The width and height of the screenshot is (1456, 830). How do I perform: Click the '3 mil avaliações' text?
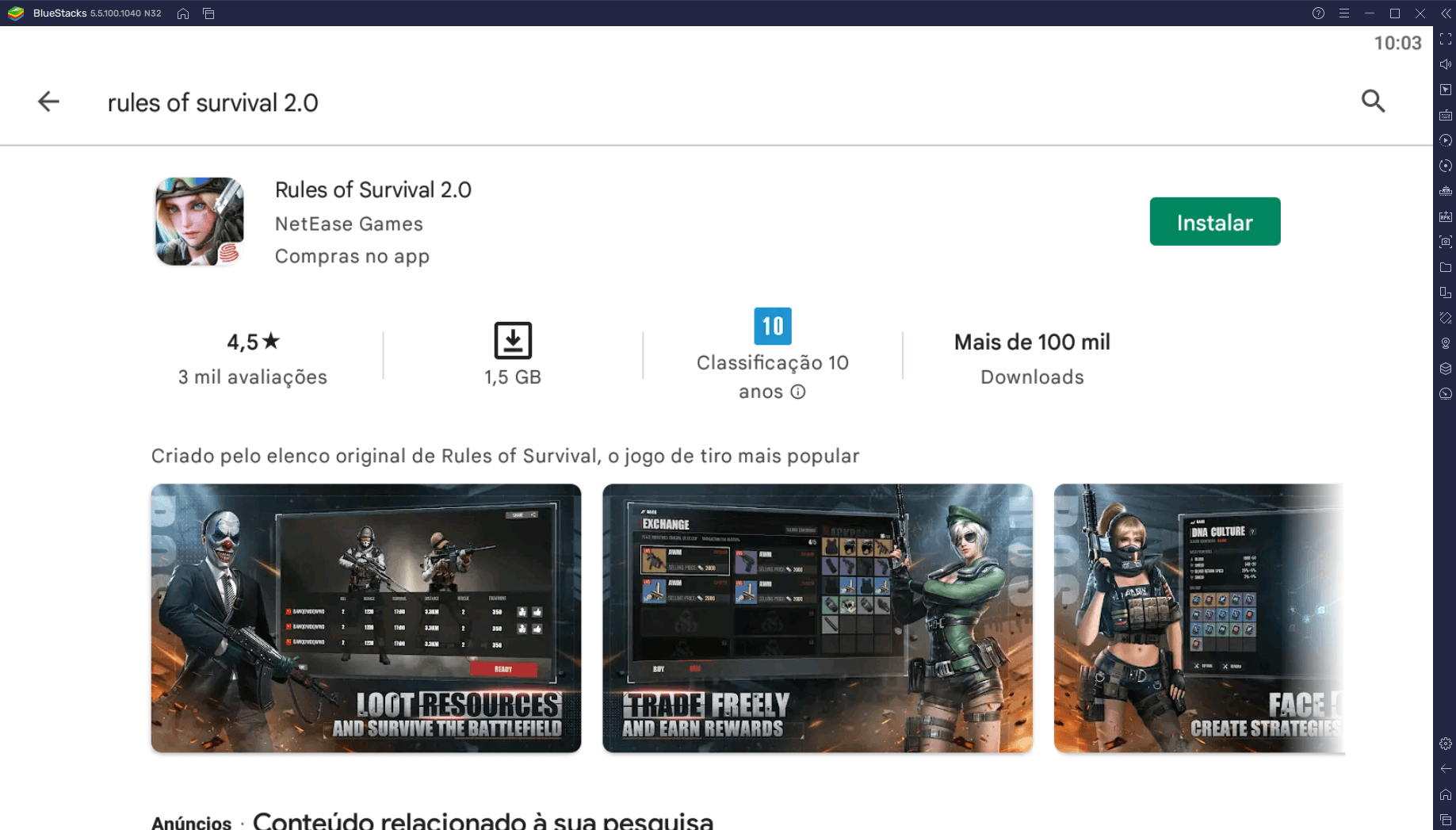point(252,377)
